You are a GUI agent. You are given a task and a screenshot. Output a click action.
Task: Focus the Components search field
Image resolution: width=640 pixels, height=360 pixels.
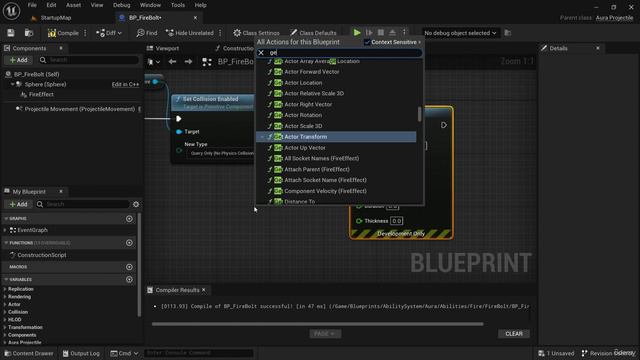point(89,60)
